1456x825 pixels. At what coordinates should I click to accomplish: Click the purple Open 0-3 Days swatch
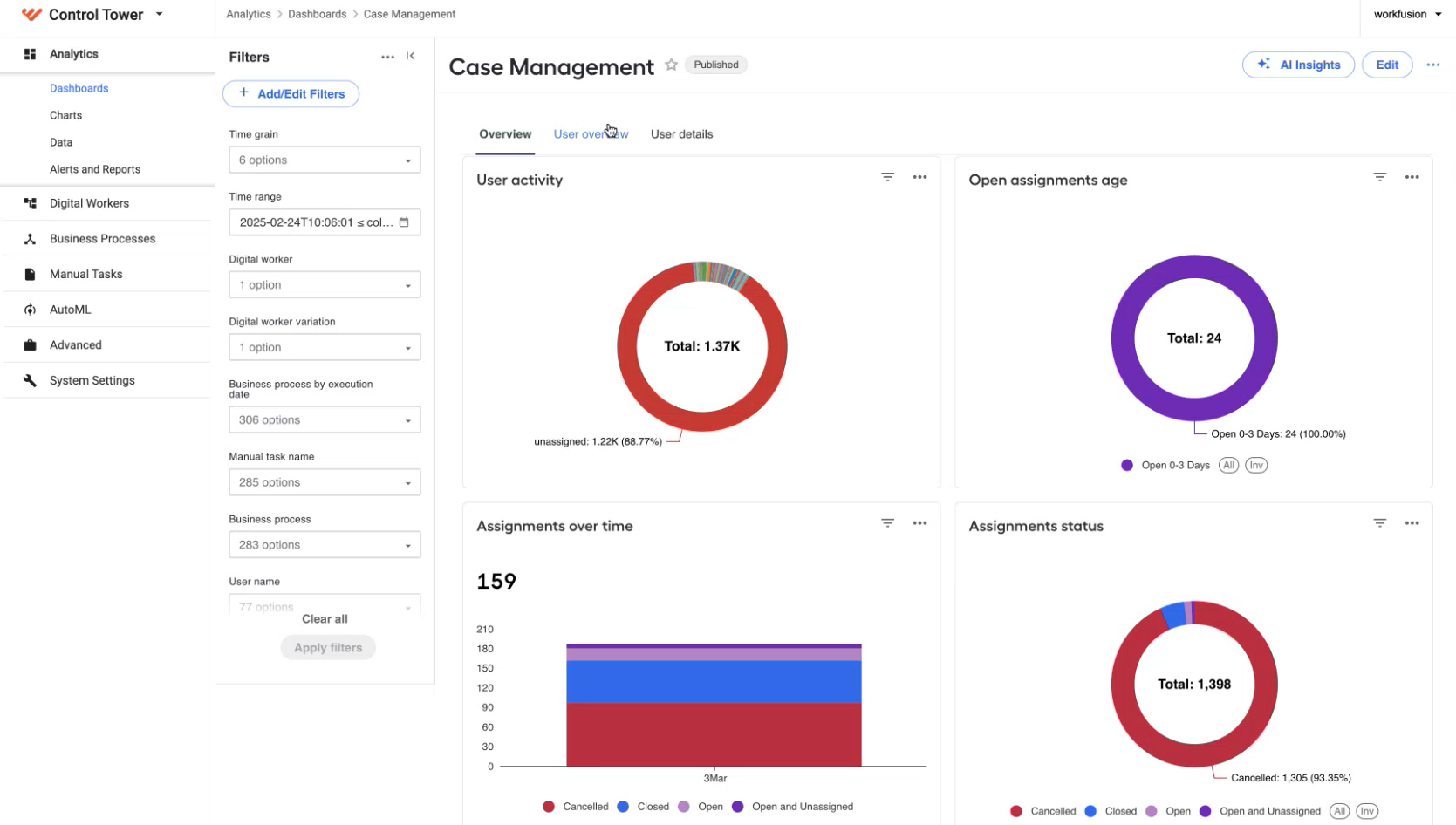point(1126,465)
